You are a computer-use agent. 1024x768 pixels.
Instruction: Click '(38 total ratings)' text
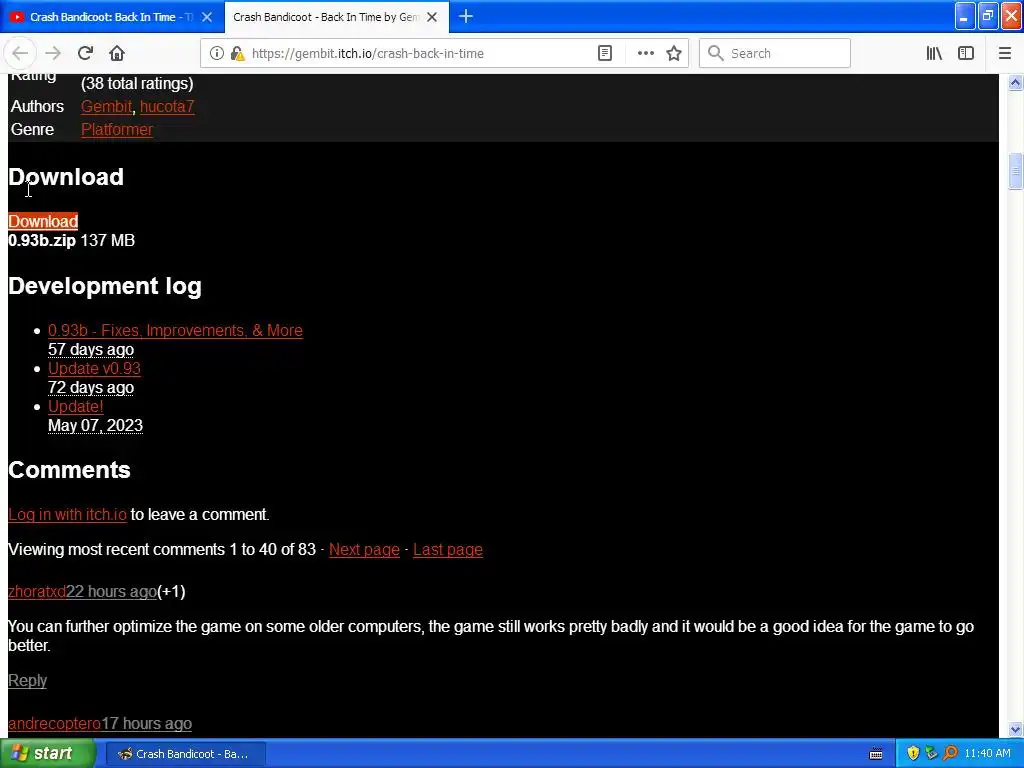[137, 84]
